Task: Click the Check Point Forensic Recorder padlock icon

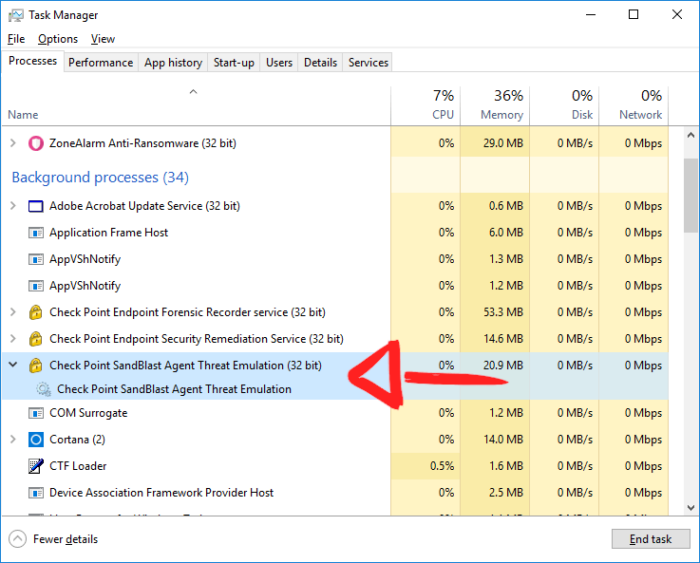Action: pyautogui.click(x=36, y=312)
